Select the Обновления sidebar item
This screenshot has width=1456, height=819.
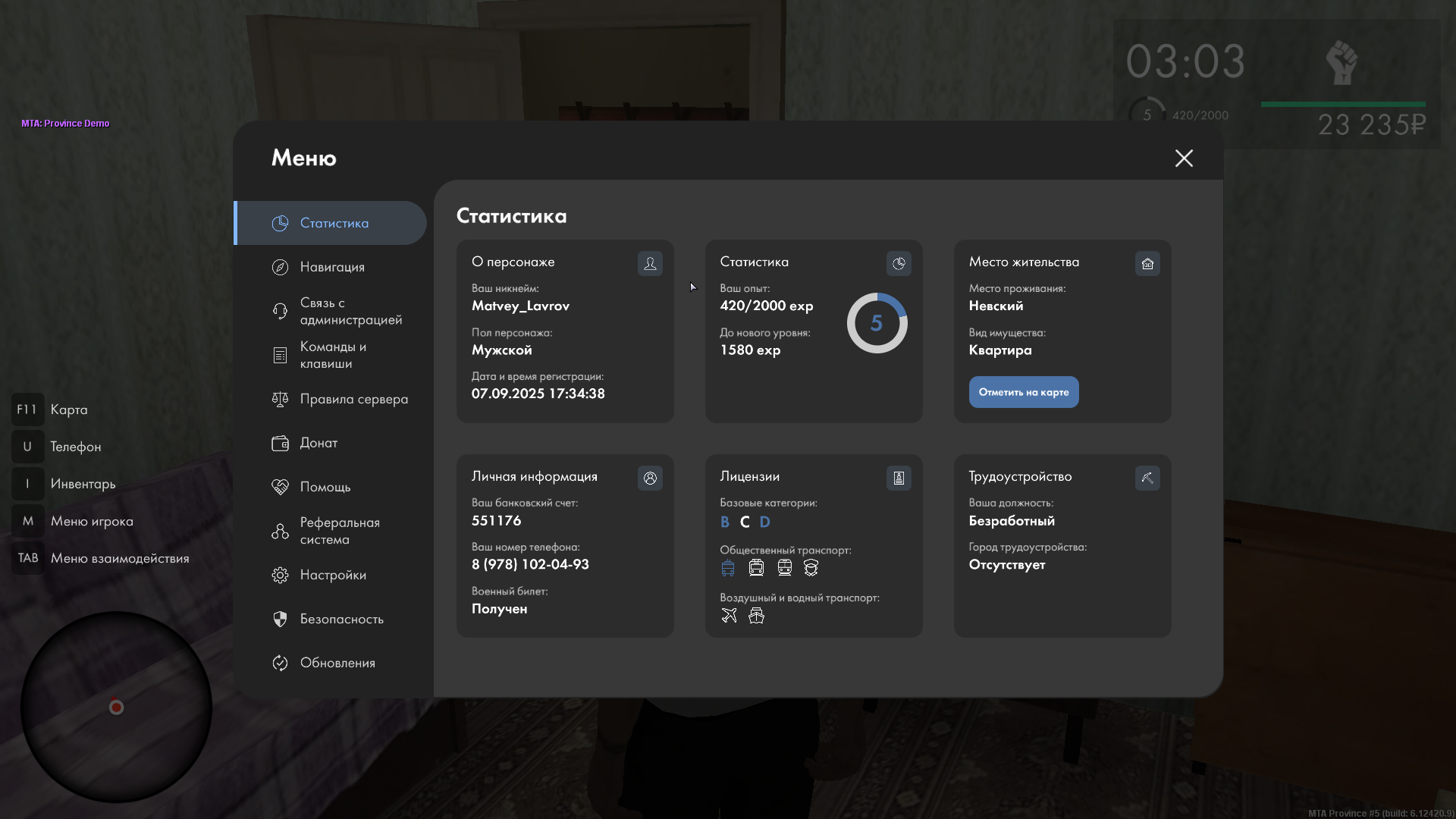[x=337, y=663]
